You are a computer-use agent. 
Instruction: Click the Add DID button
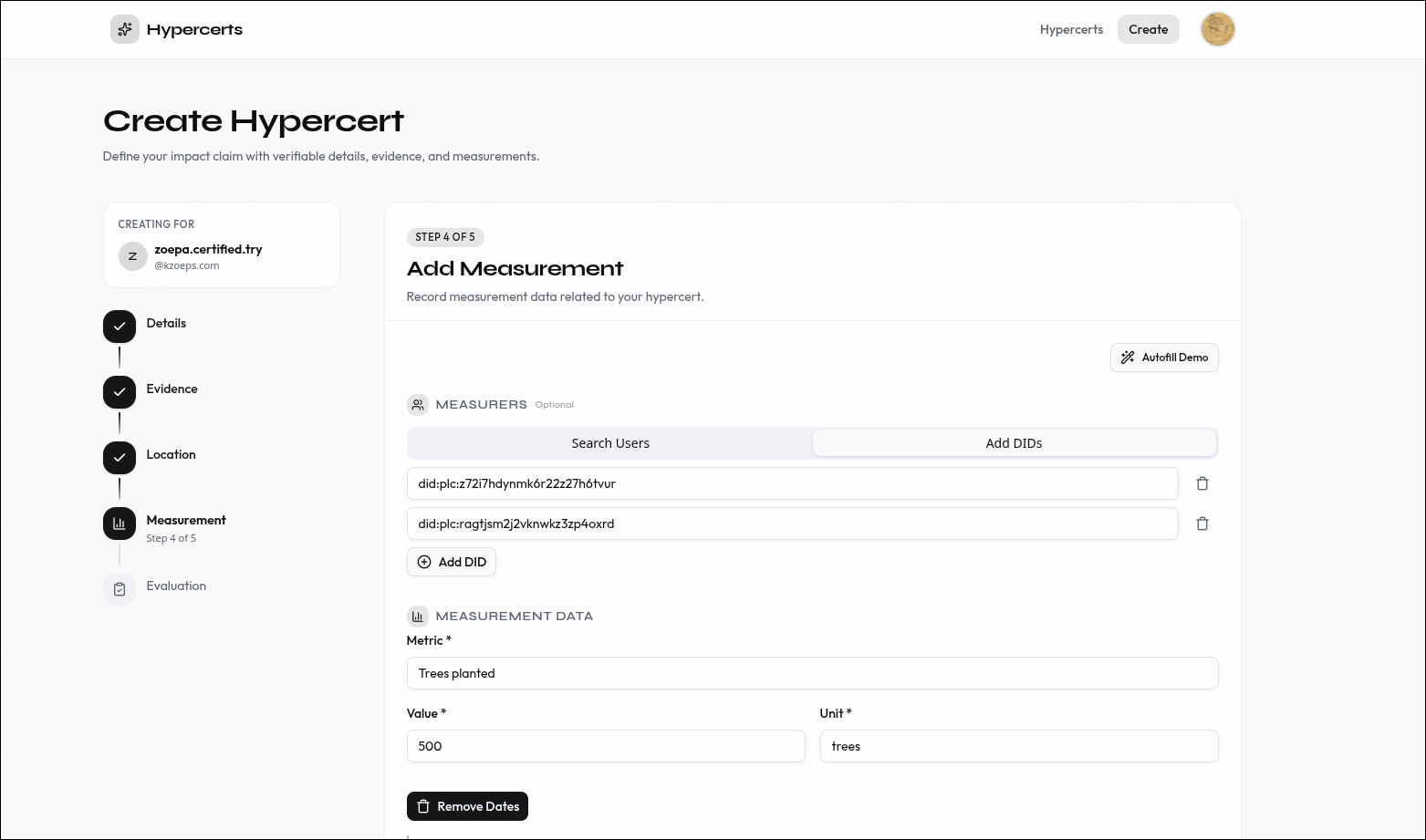(452, 562)
